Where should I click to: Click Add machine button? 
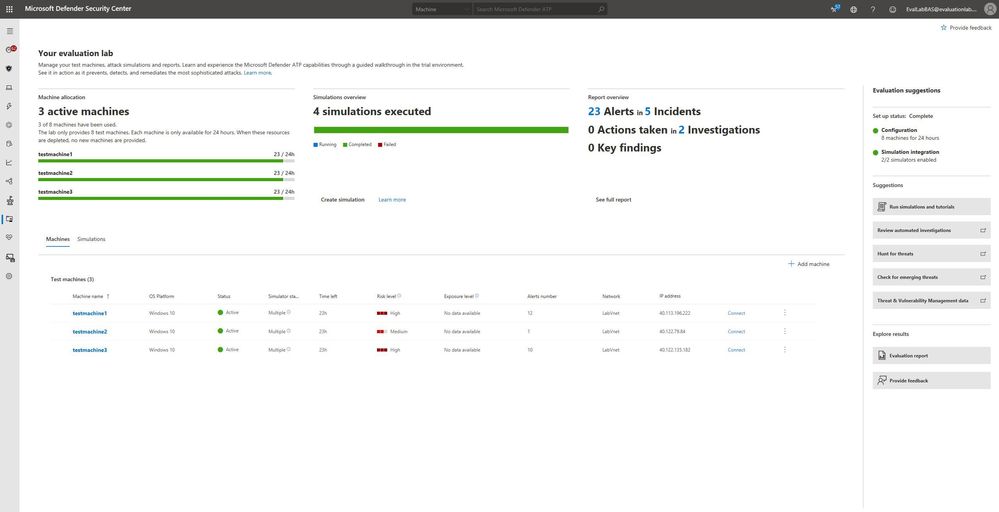(x=809, y=264)
